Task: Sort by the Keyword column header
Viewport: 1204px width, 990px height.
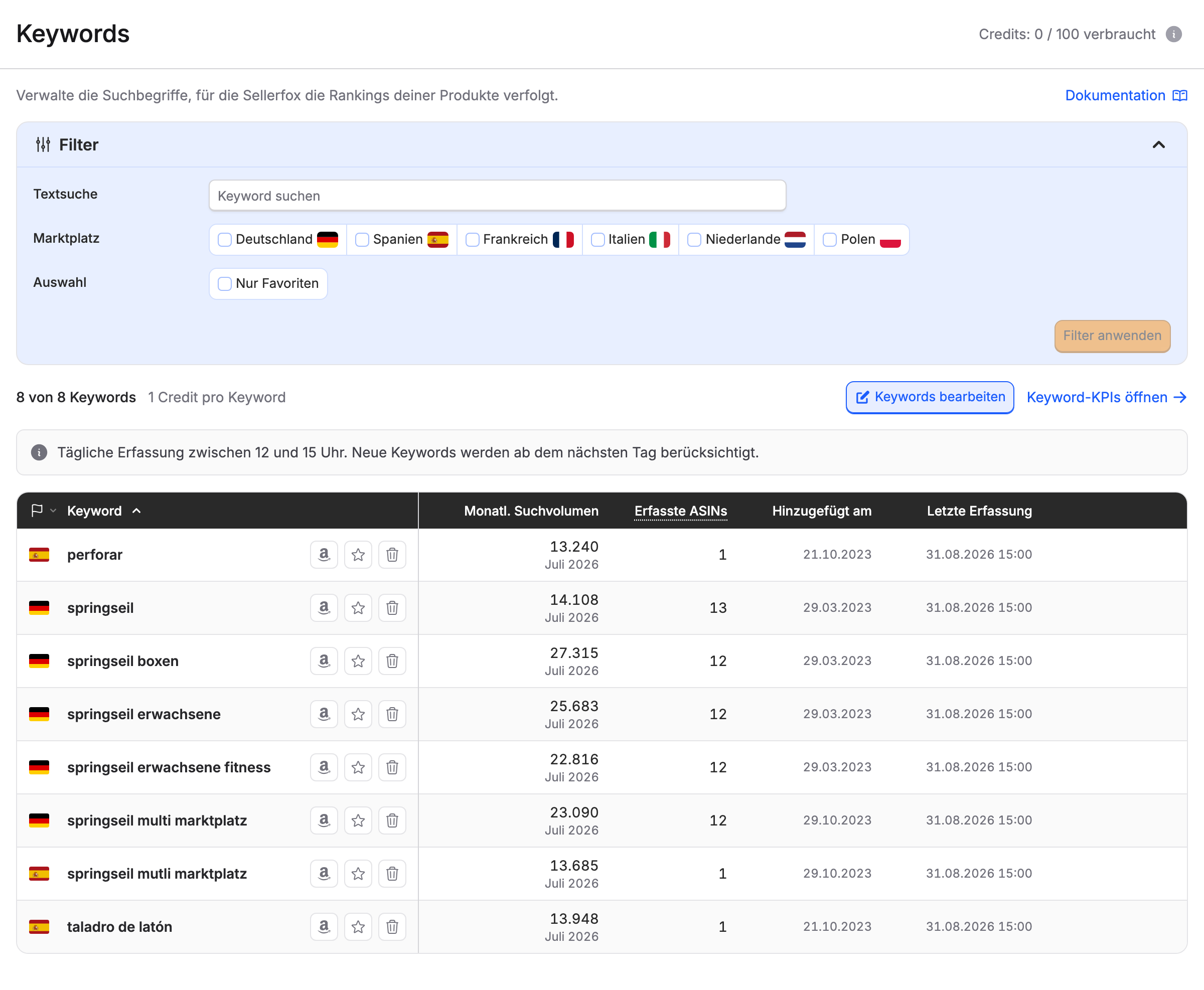Action: [104, 511]
